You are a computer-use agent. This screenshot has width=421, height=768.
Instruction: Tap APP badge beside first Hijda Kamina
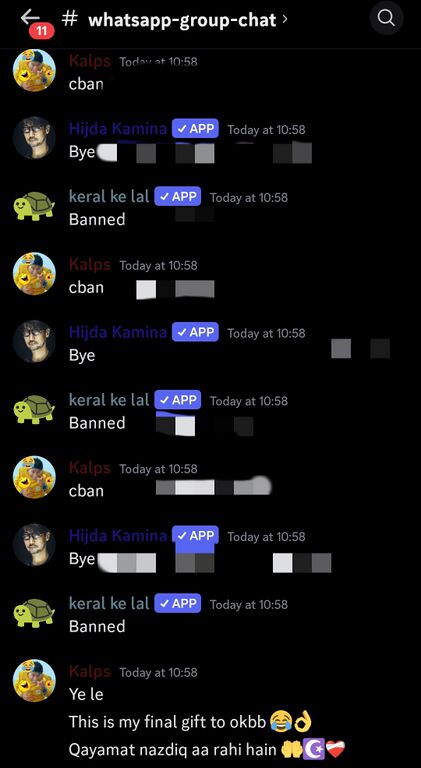[x=195, y=129]
